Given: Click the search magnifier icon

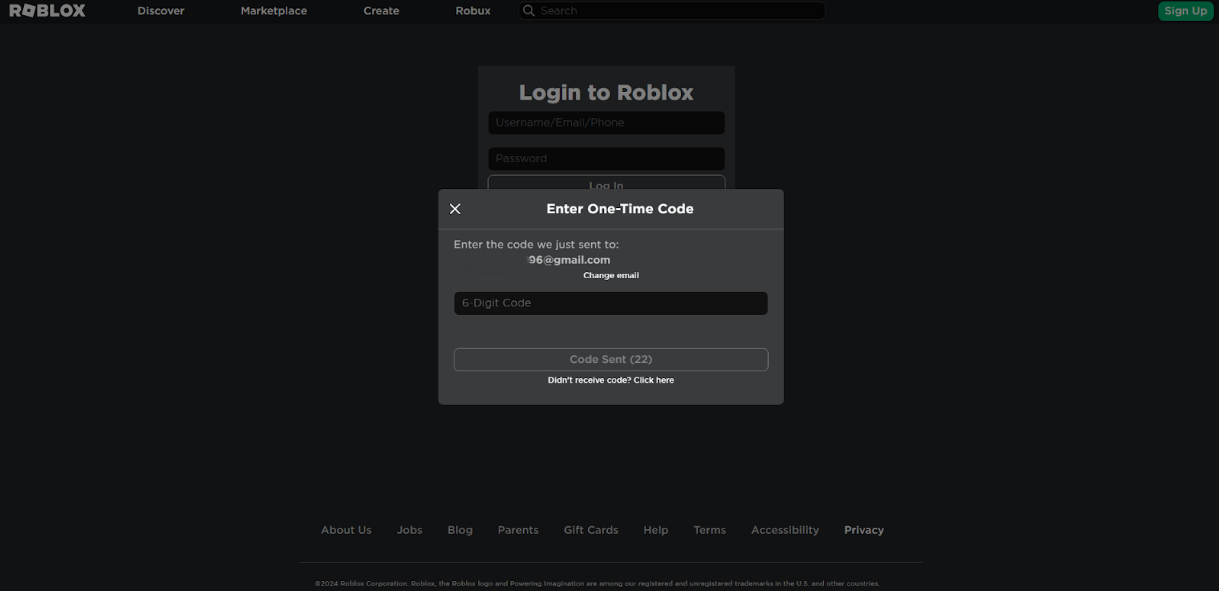Looking at the screenshot, I should coord(529,11).
